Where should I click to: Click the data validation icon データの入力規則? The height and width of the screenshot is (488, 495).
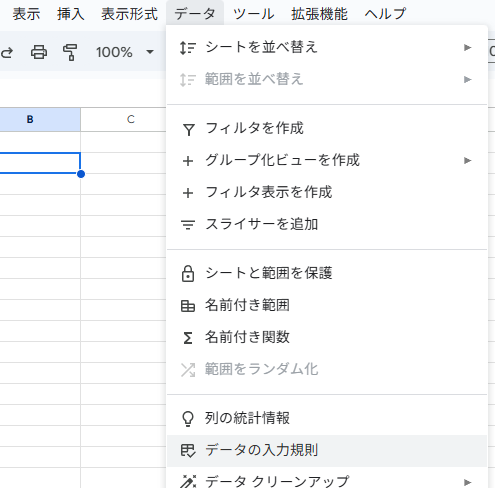coord(188,451)
